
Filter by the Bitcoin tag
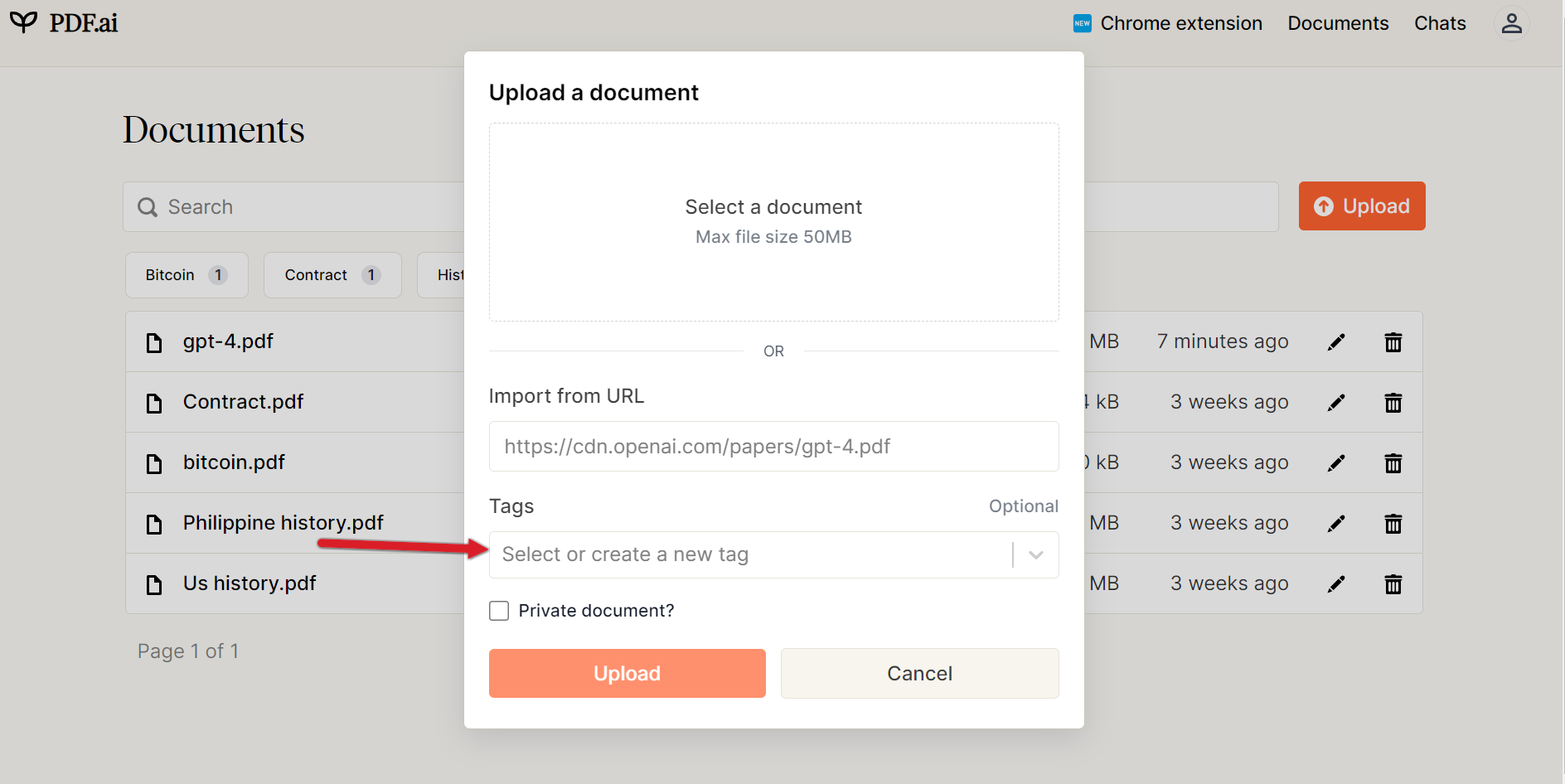click(x=187, y=275)
